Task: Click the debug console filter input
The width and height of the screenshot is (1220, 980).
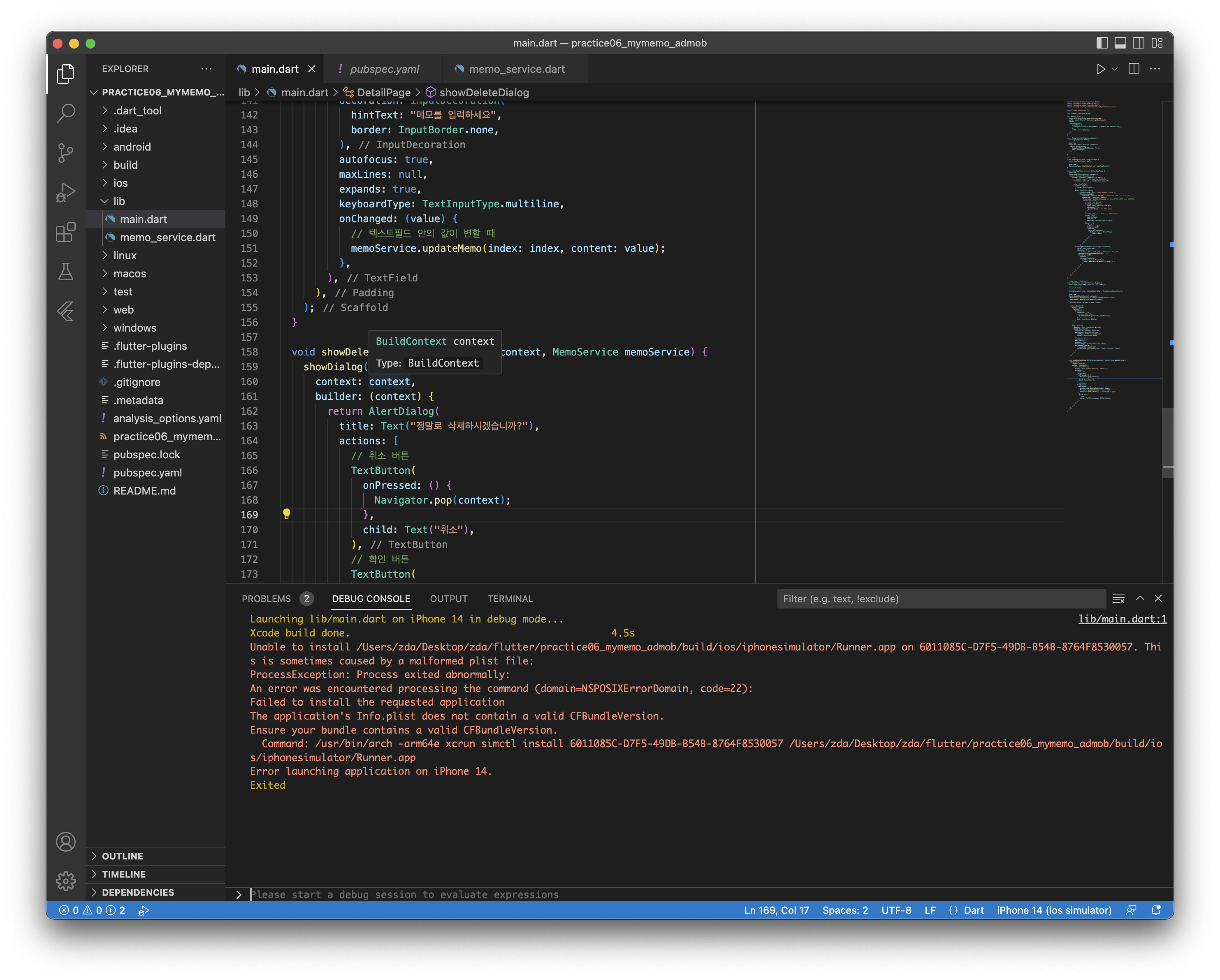Action: point(941,599)
